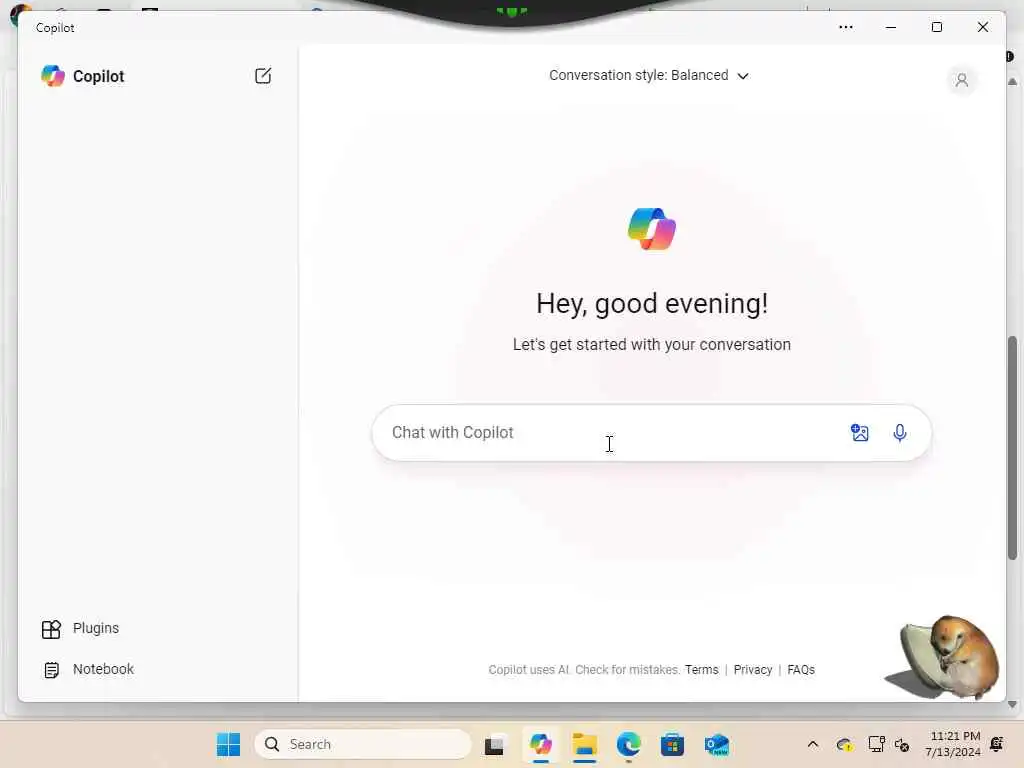The image size is (1024, 768).
Task: Open Microsoft Store from taskbar
Action: point(672,744)
